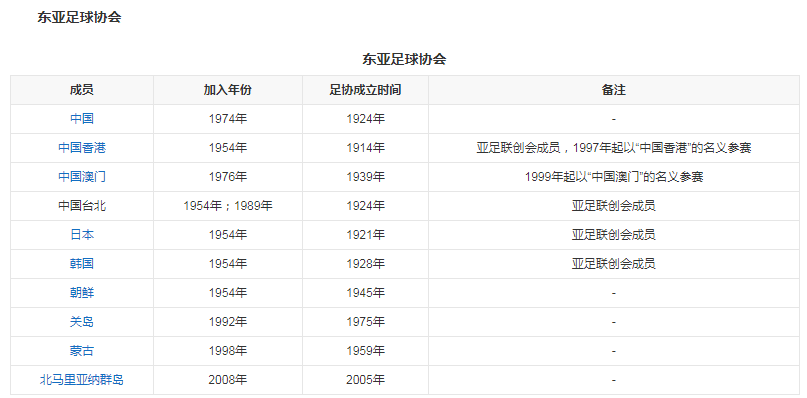Open the 朝鲜 link
The height and width of the screenshot is (398, 807).
[x=82, y=293]
